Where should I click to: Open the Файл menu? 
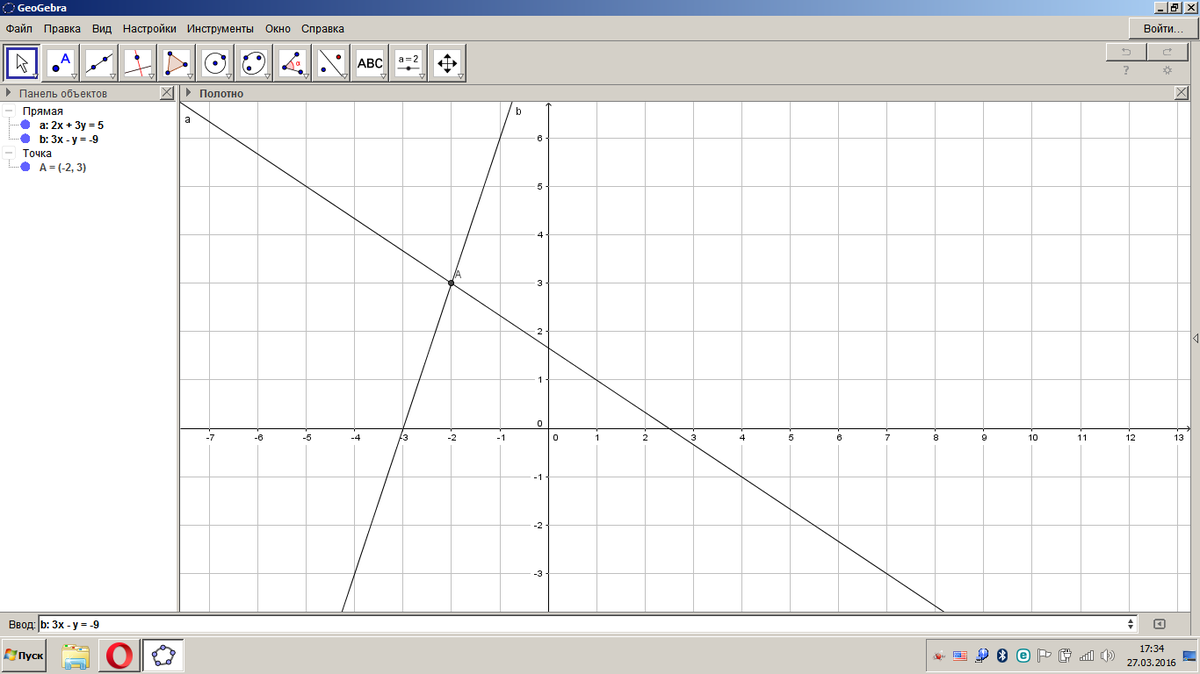coord(20,29)
